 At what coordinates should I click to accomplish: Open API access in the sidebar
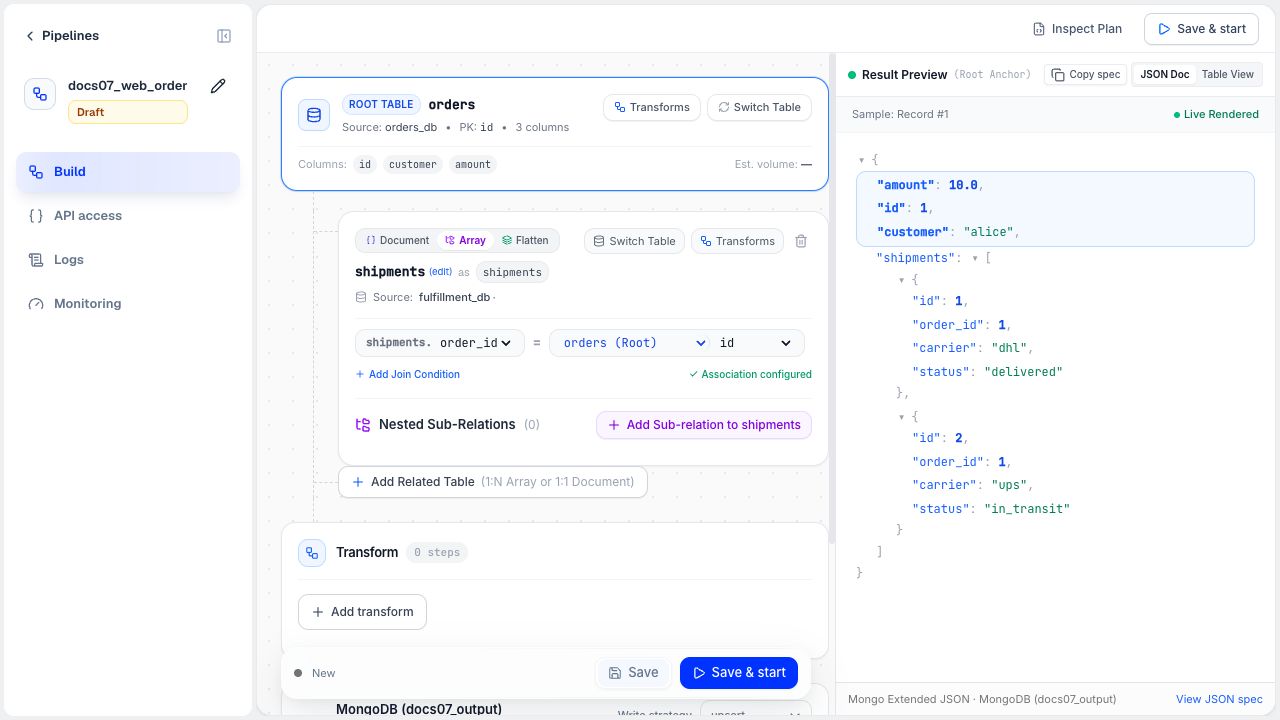pyautogui.click(x=128, y=216)
